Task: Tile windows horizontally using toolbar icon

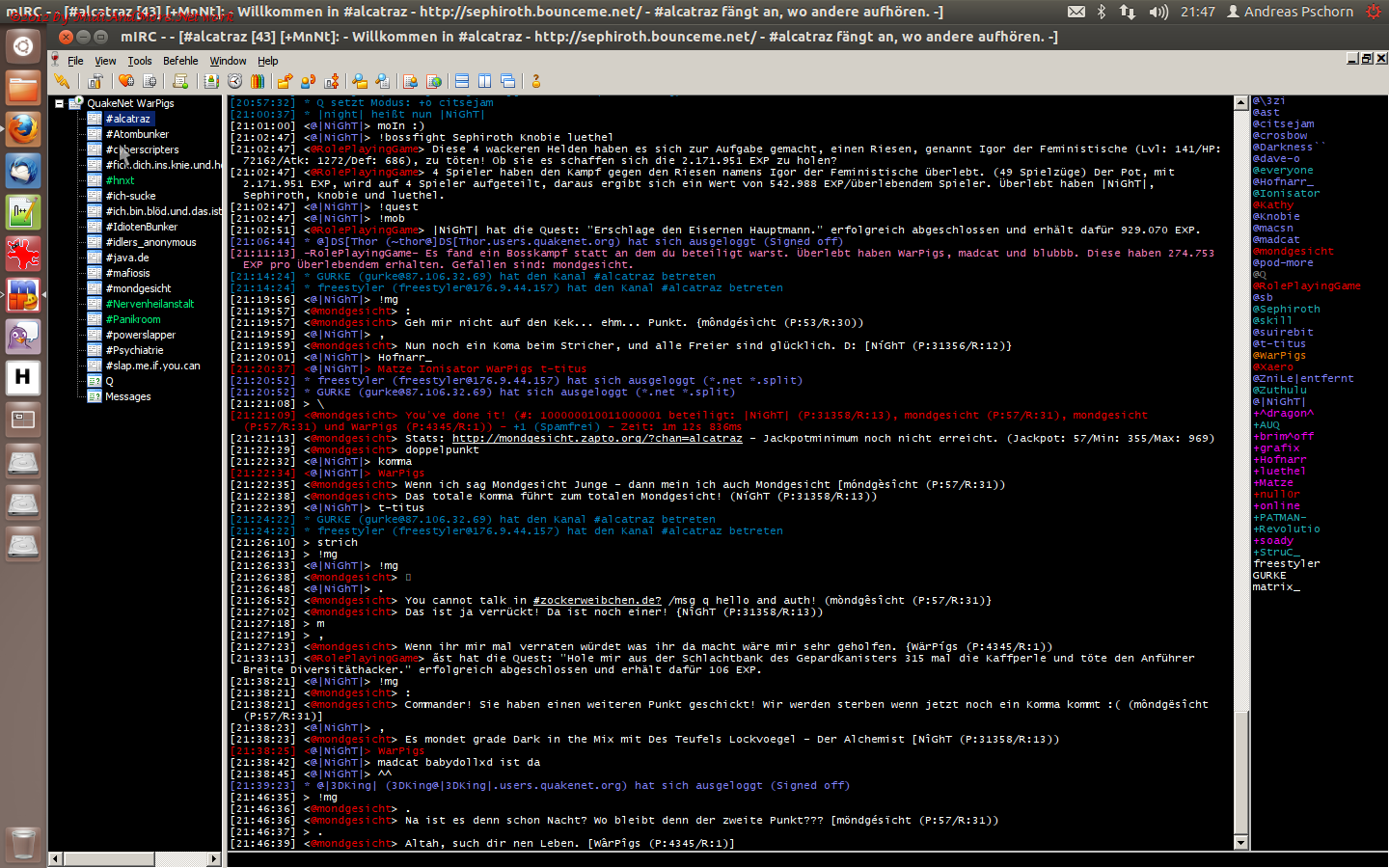Action: 462,82
